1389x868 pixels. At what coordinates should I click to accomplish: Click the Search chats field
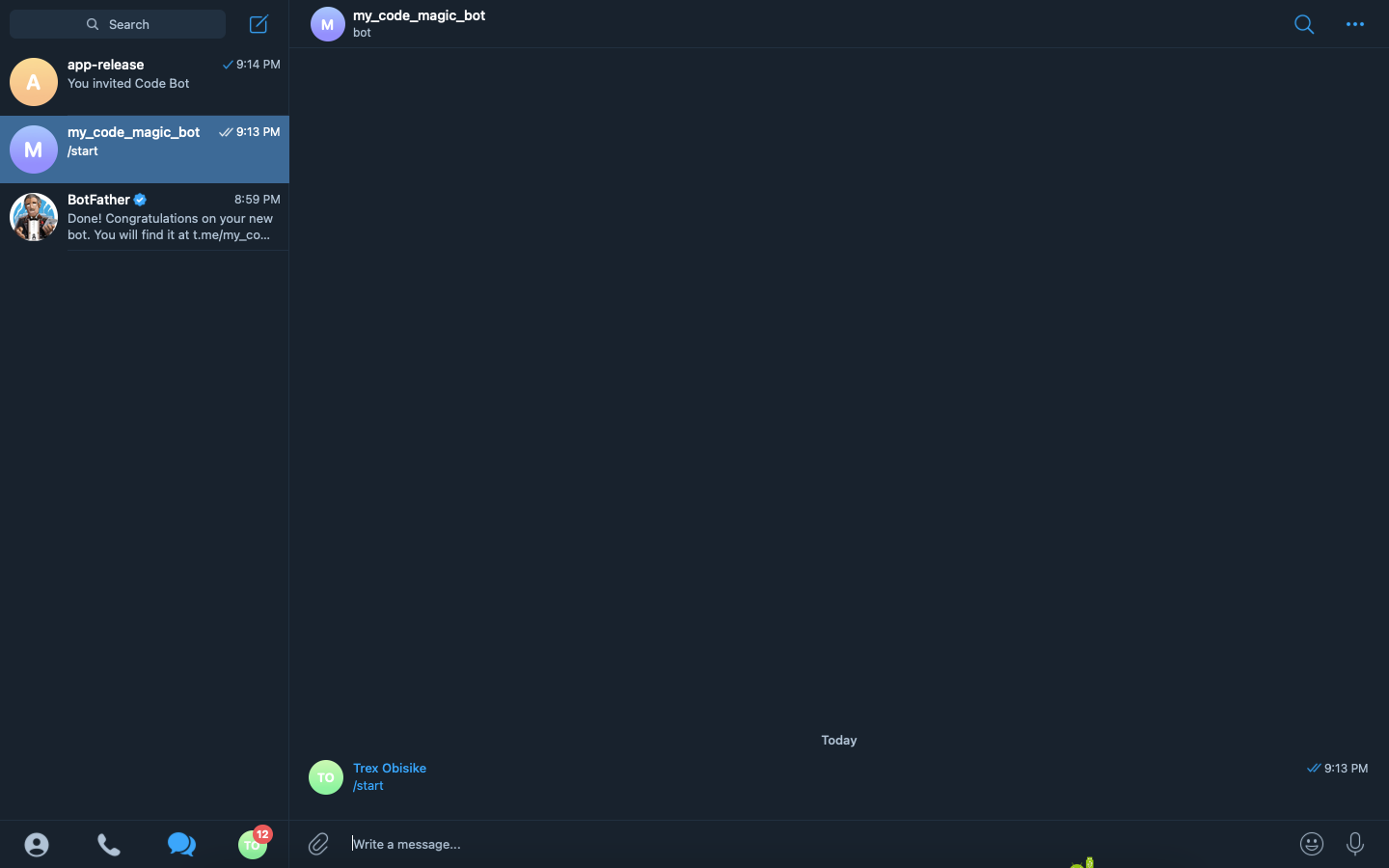(118, 24)
